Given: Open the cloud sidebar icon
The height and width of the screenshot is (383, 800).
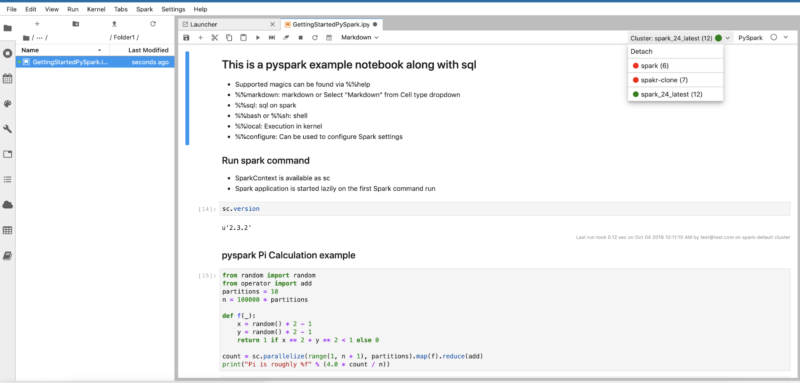Looking at the screenshot, I should (8, 205).
